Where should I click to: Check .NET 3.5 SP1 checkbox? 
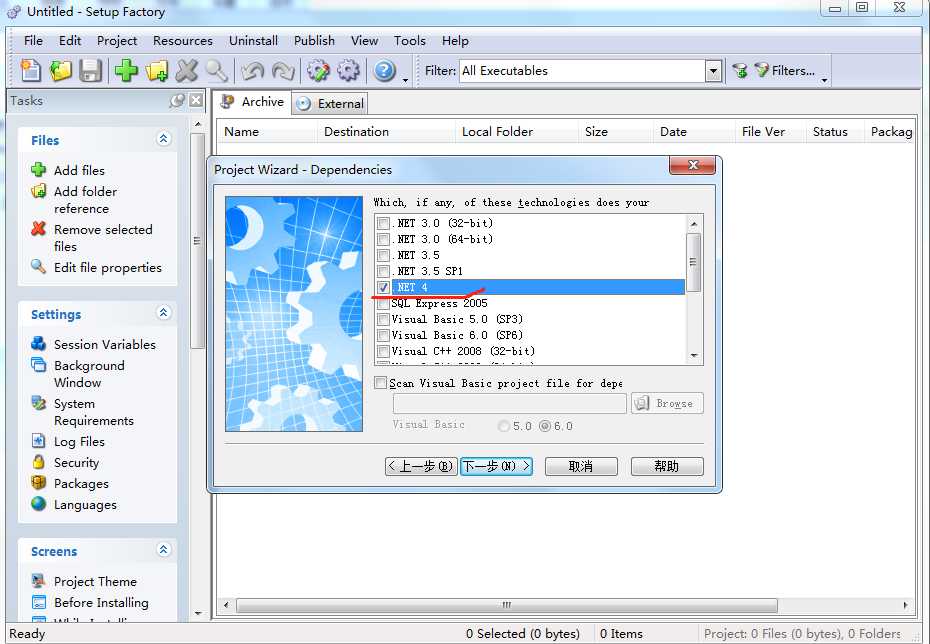[383, 272]
